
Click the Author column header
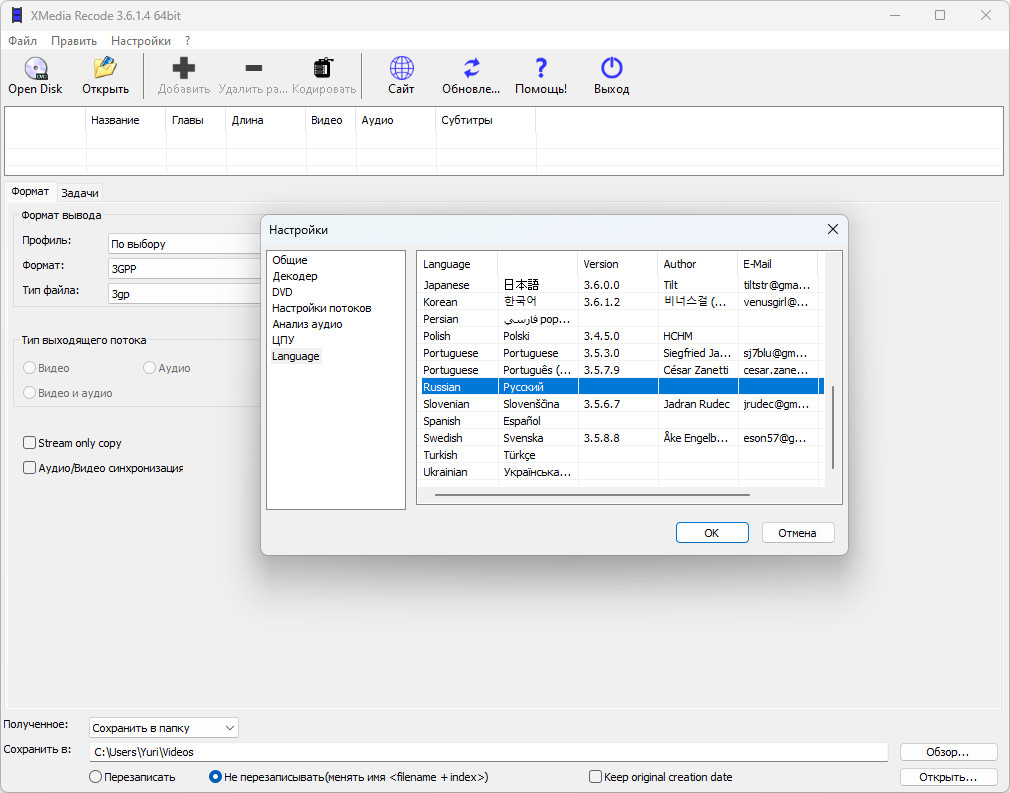[698, 264]
